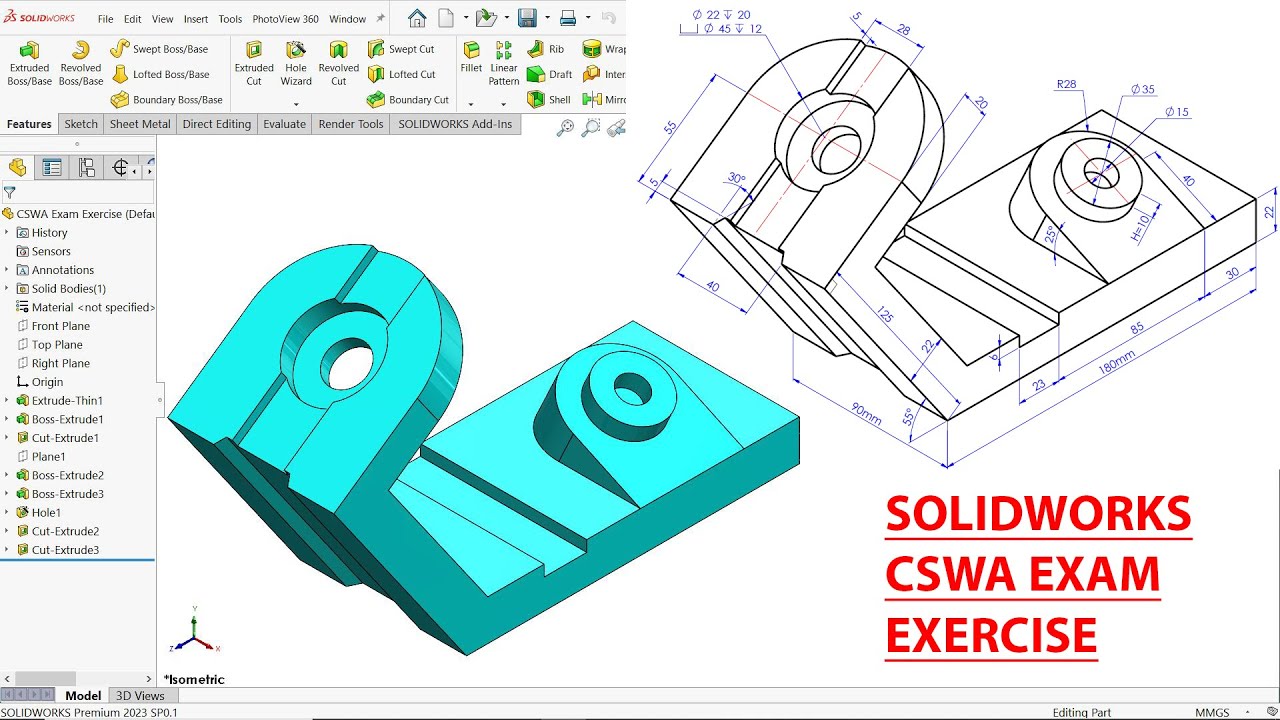Expand the History node in the tree
This screenshot has width=1280, height=720.
tap(7, 233)
